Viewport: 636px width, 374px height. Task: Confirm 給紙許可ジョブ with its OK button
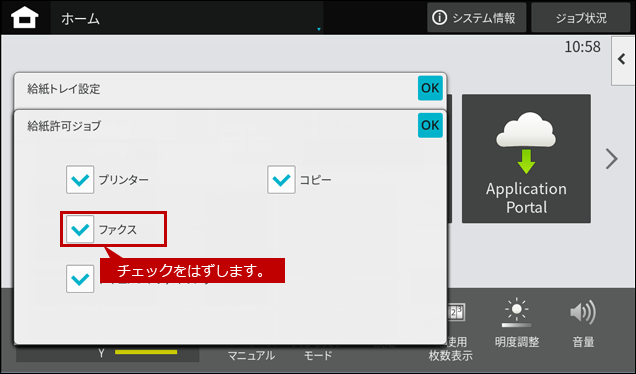[430, 125]
